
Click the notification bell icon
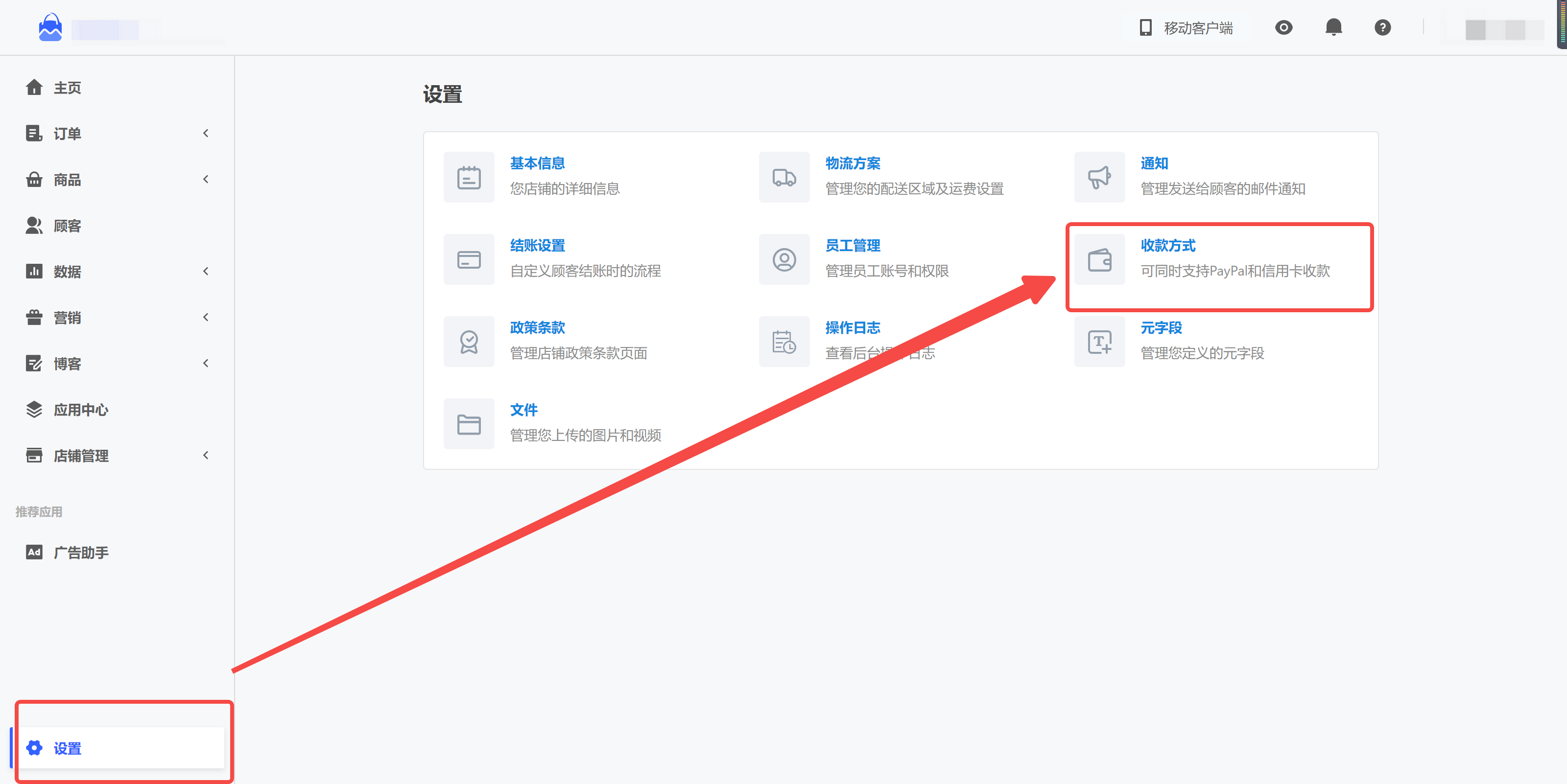[1333, 27]
